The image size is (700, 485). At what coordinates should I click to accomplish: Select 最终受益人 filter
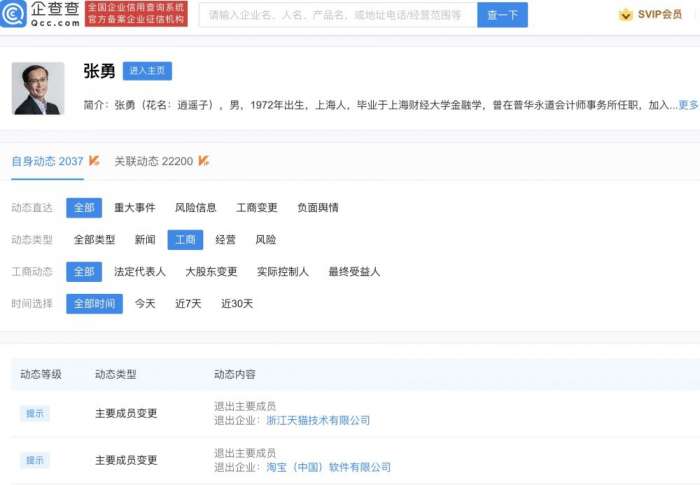click(x=354, y=272)
